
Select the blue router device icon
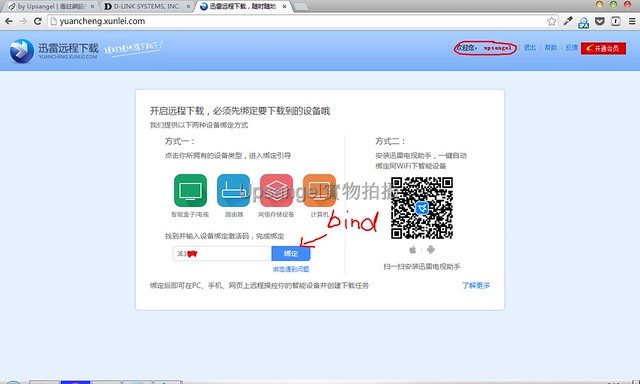click(x=233, y=191)
